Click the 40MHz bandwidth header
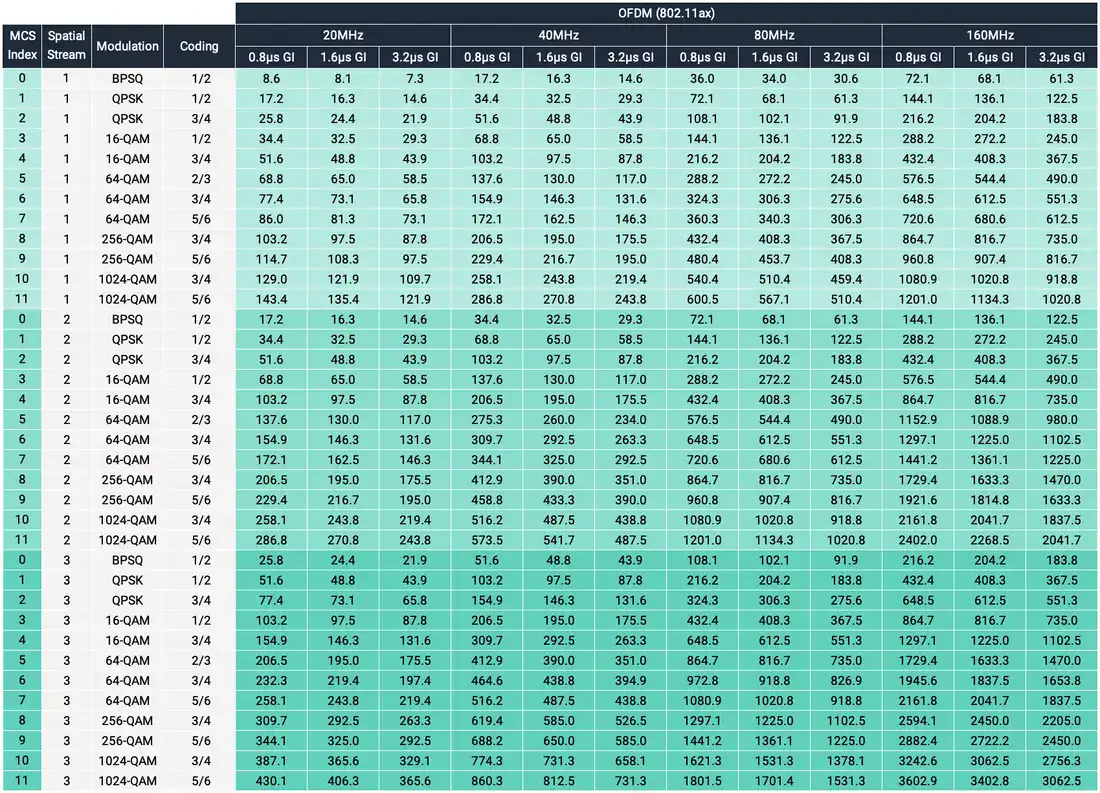 558,35
